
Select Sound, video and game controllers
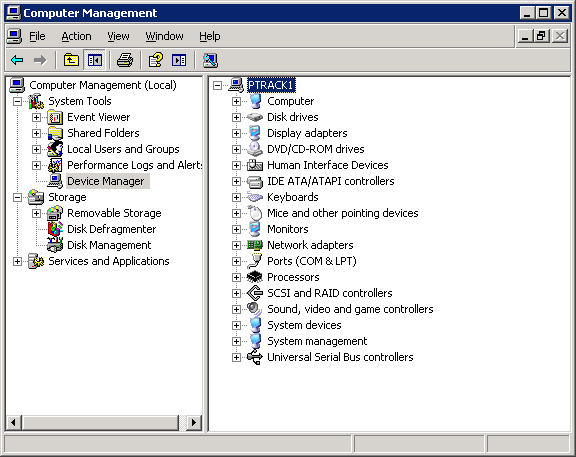(350, 309)
